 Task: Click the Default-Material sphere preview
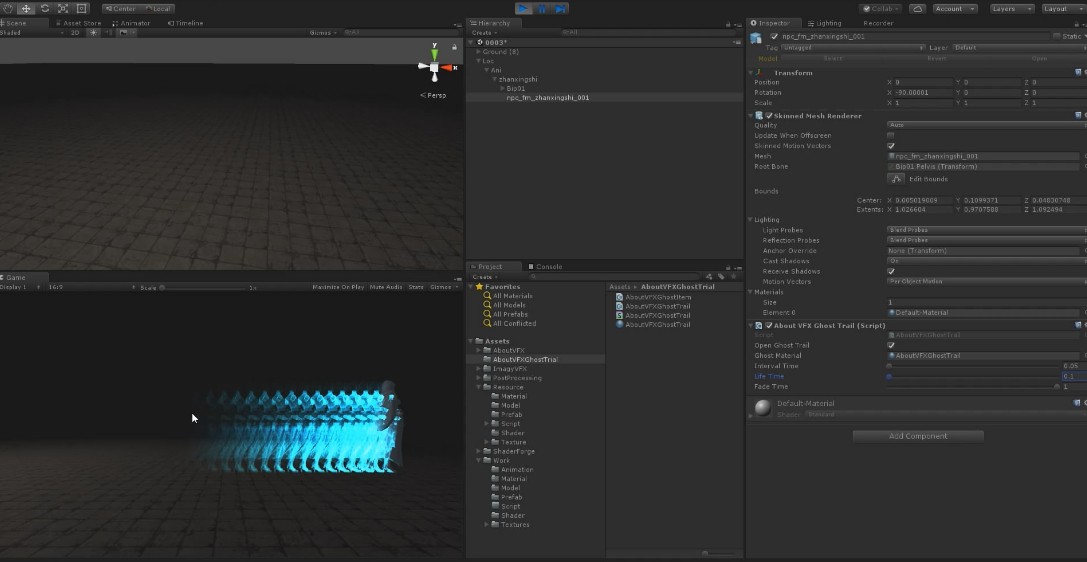coord(763,408)
